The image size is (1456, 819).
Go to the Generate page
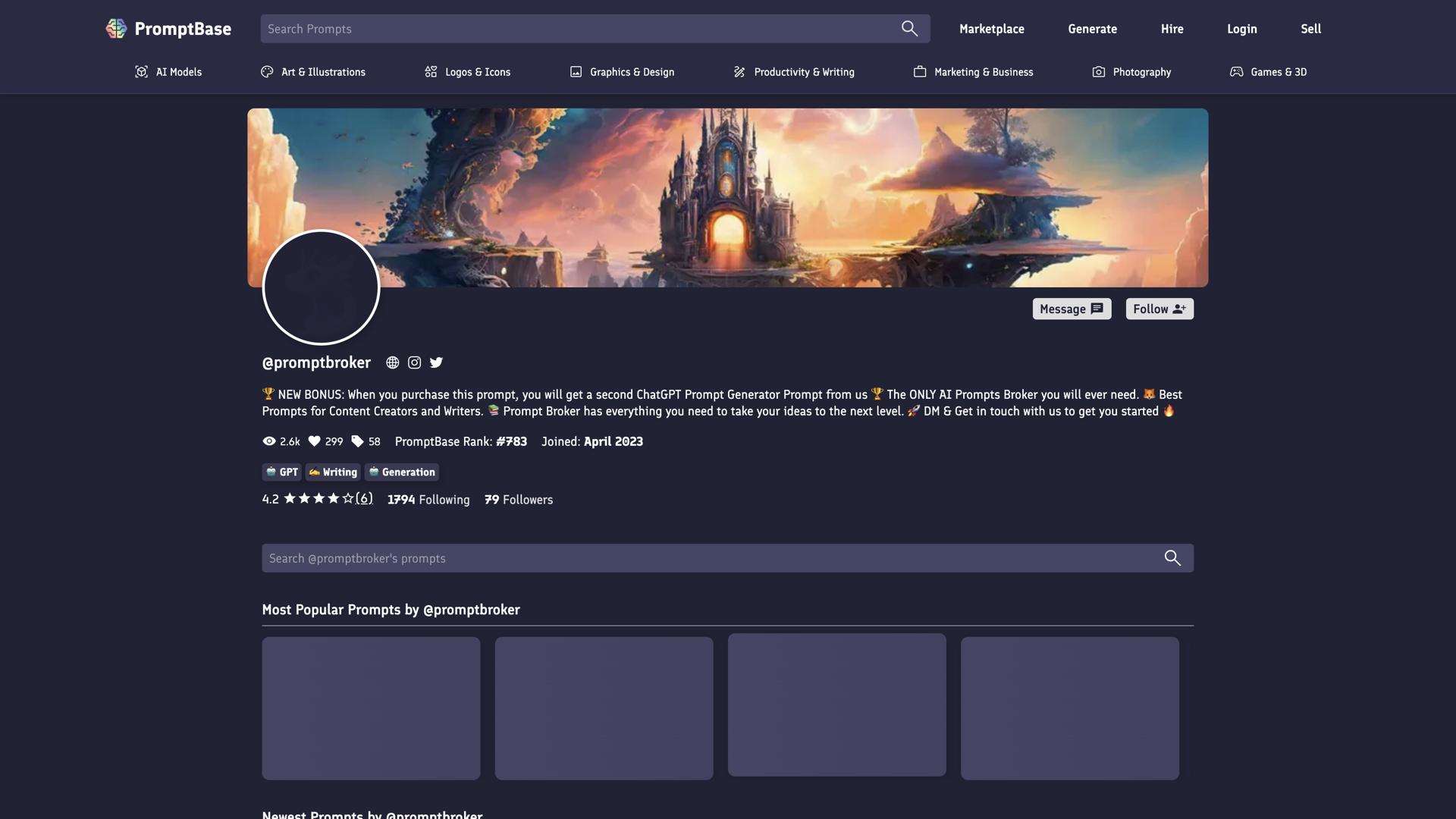1092,28
